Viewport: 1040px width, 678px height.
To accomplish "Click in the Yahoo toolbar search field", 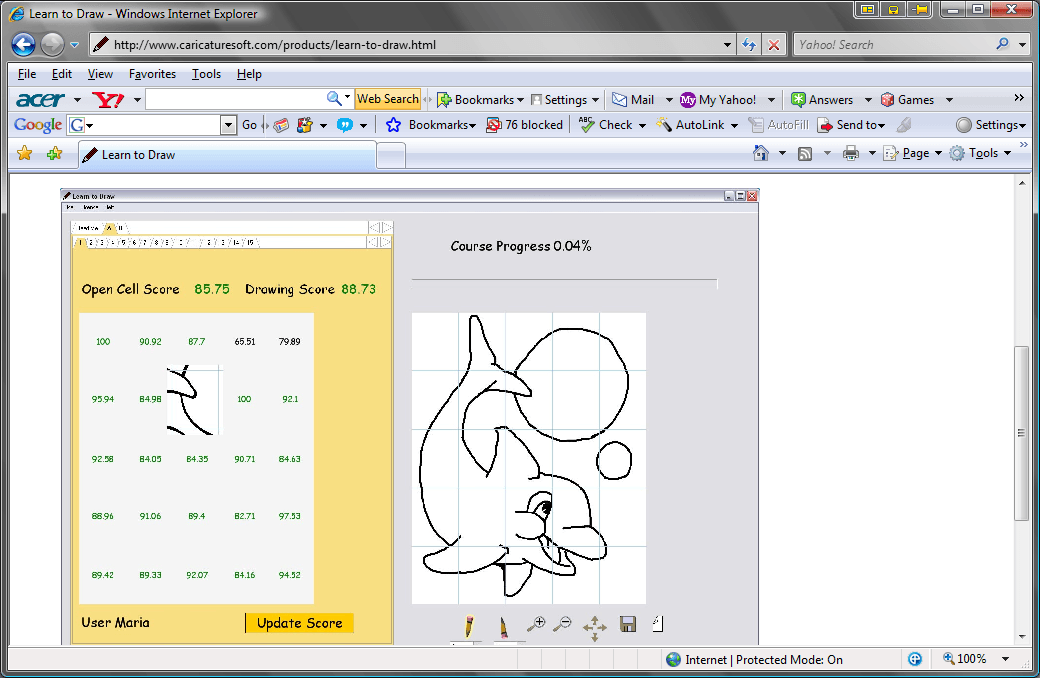I will click(x=235, y=100).
